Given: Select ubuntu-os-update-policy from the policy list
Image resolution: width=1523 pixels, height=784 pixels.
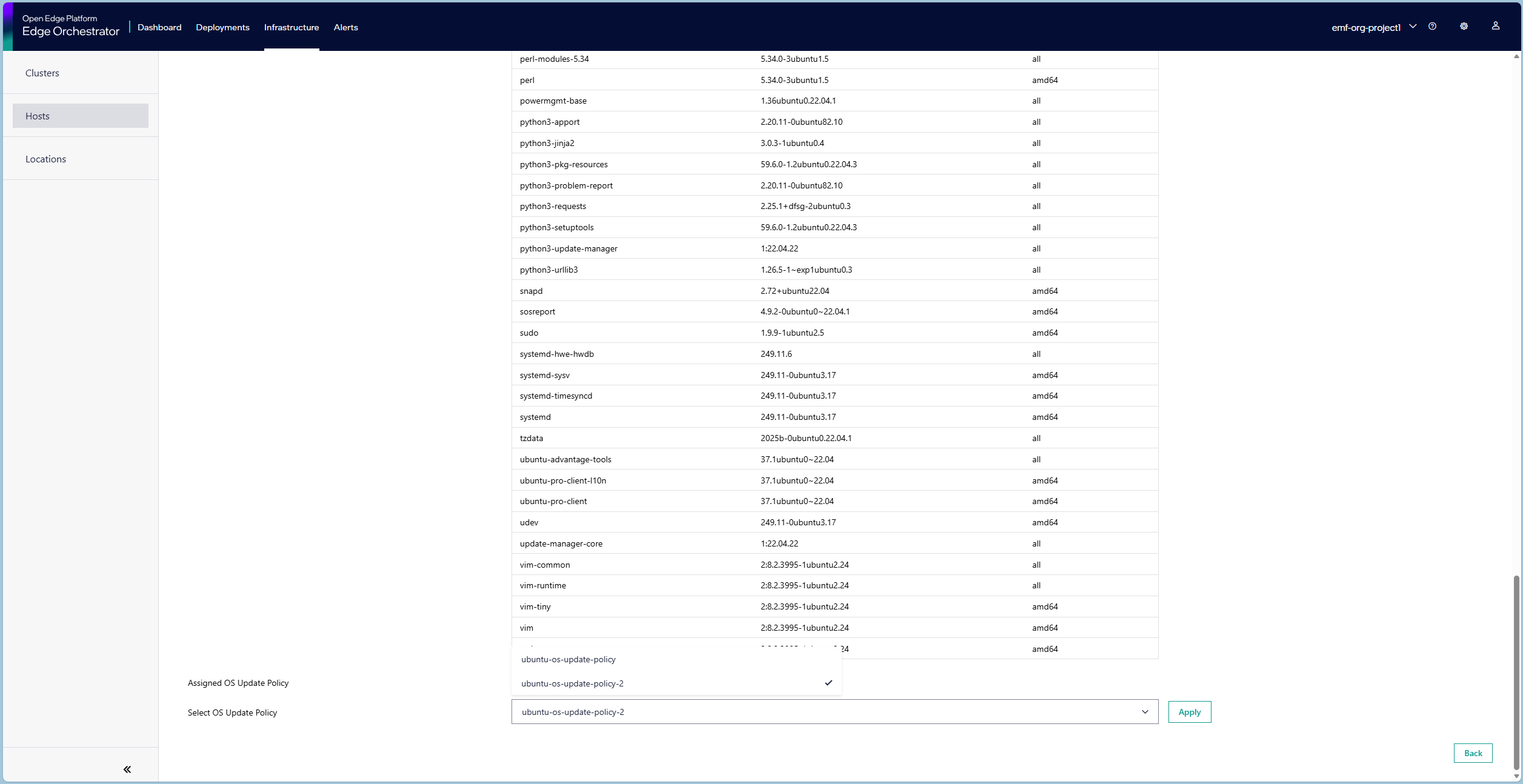Looking at the screenshot, I should pyautogui.click(x=568, y=659).
